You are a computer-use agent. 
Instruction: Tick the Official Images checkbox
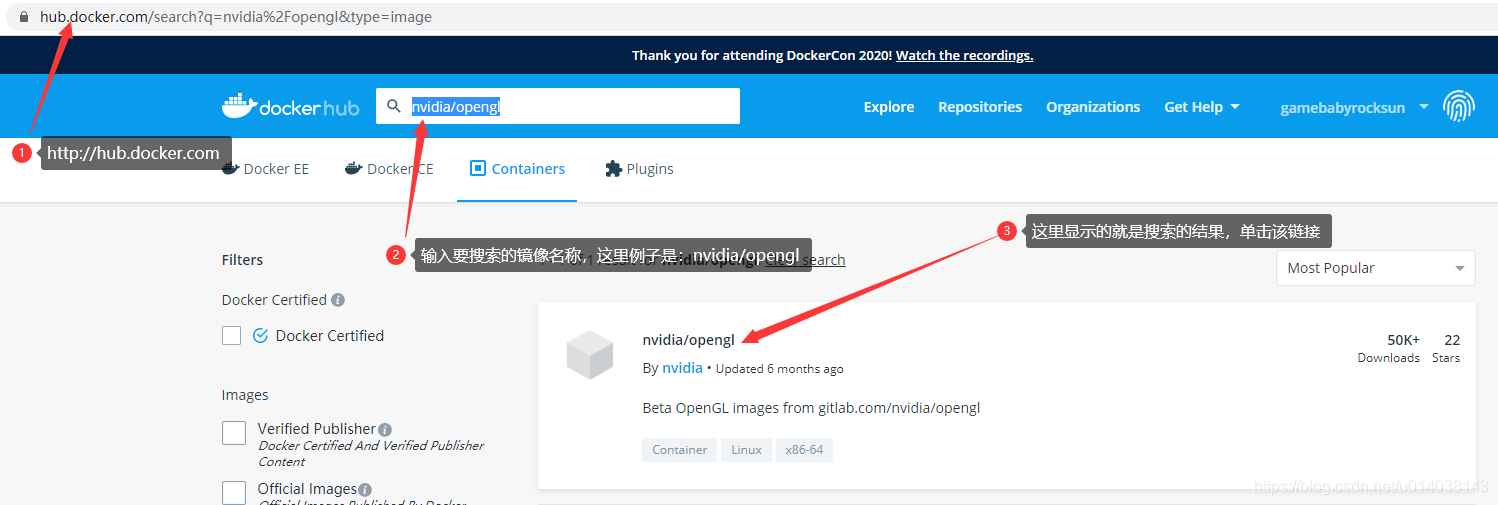click(234, 493)
